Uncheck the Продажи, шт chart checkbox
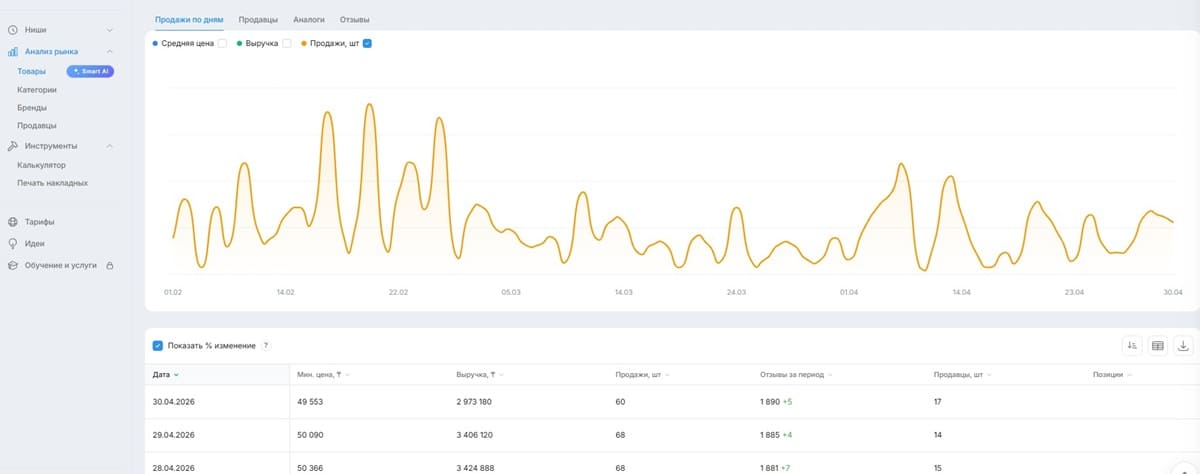Screen dimensions: 1200x474 tap(367, 44)
